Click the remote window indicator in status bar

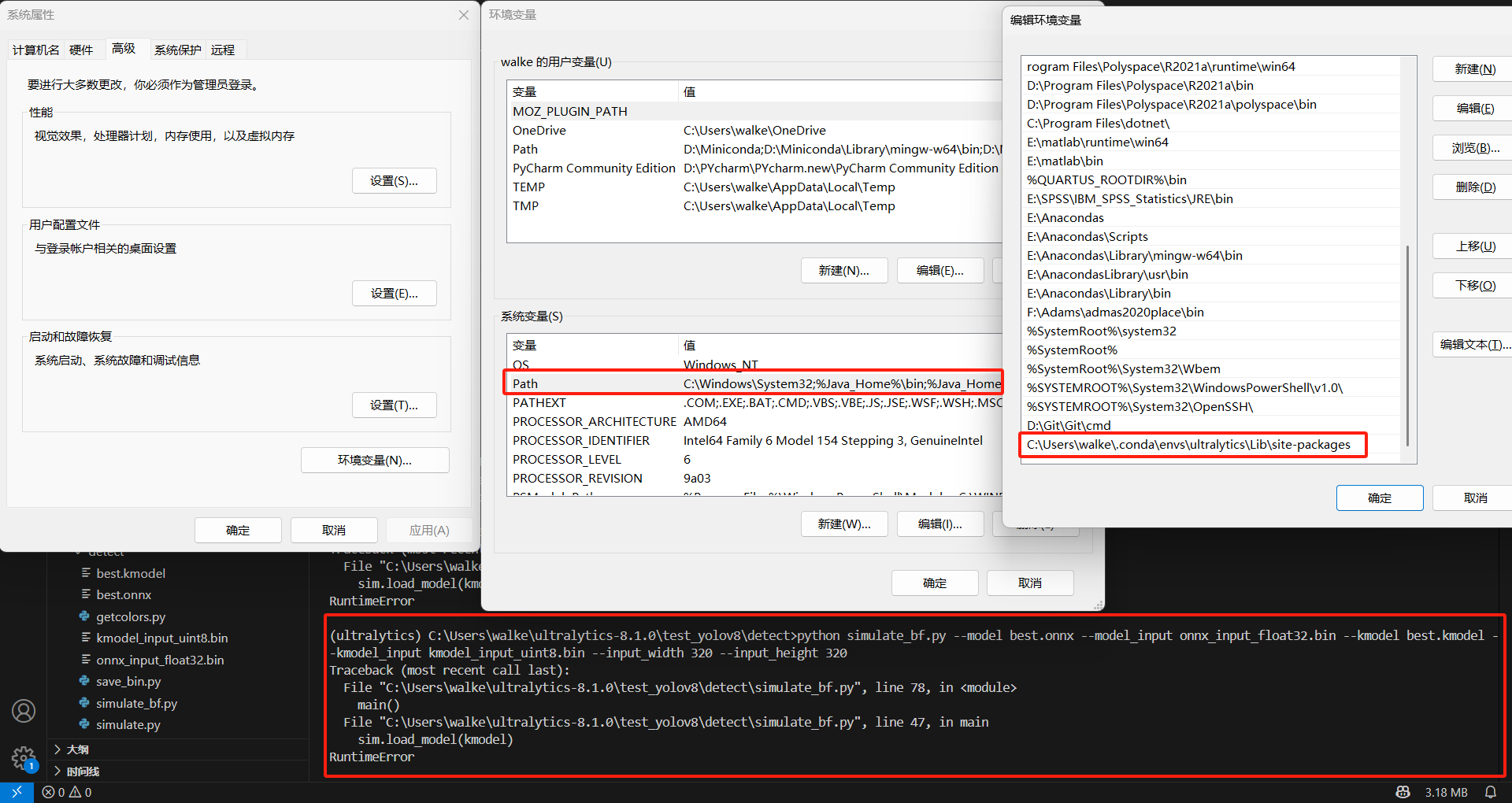17,792
